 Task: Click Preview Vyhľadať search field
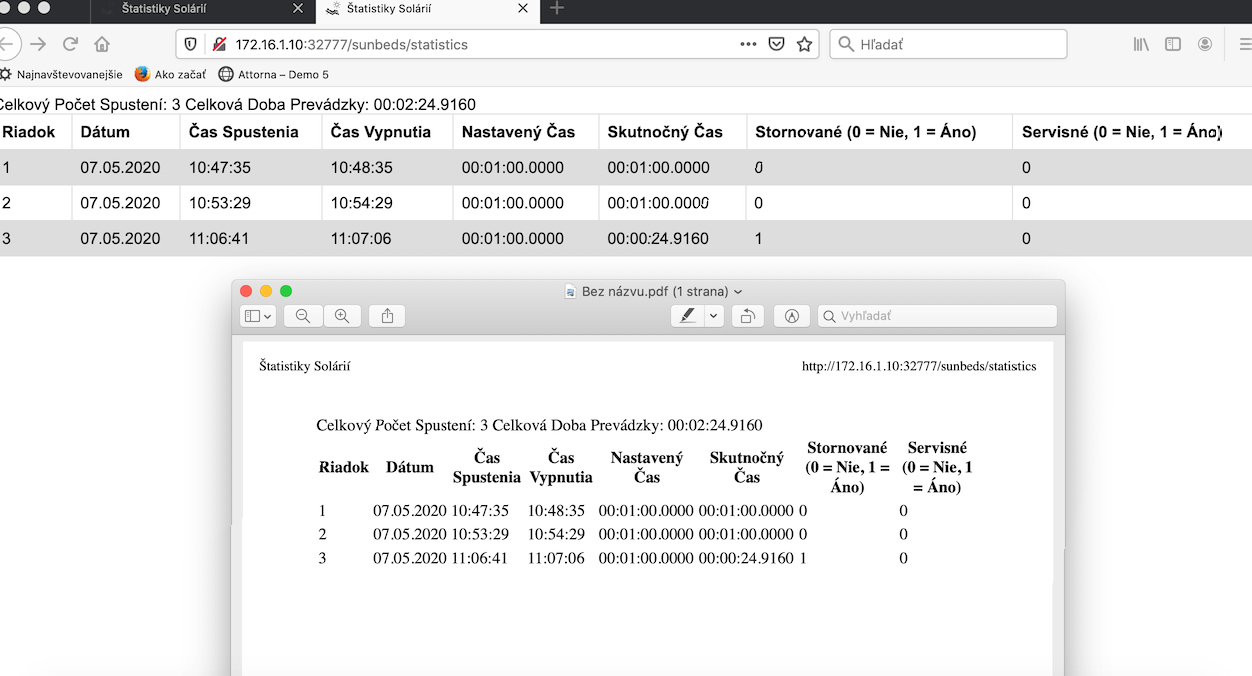point(938,316)
